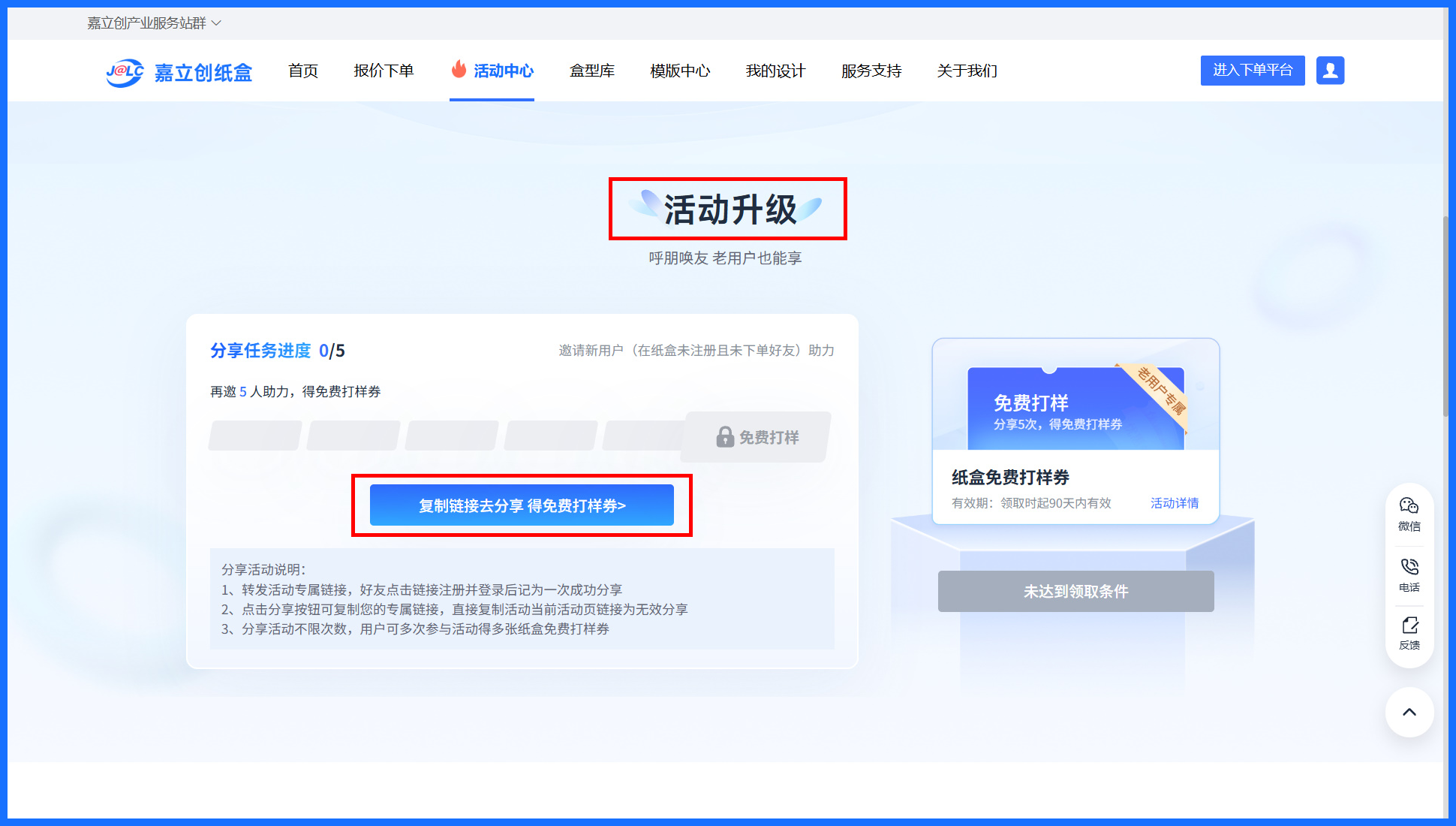Screen dimensions: 1456x826
Task: Click the lock icon on 免费打样
Action: tap(724, 436)
